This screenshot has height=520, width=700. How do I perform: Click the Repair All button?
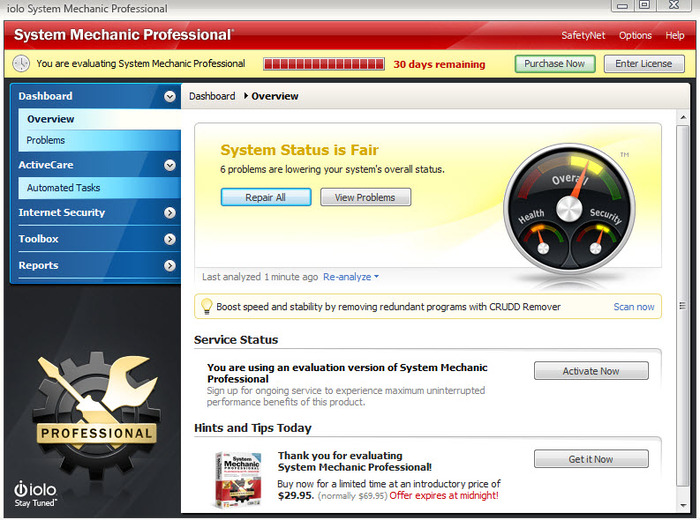[266, 197]
